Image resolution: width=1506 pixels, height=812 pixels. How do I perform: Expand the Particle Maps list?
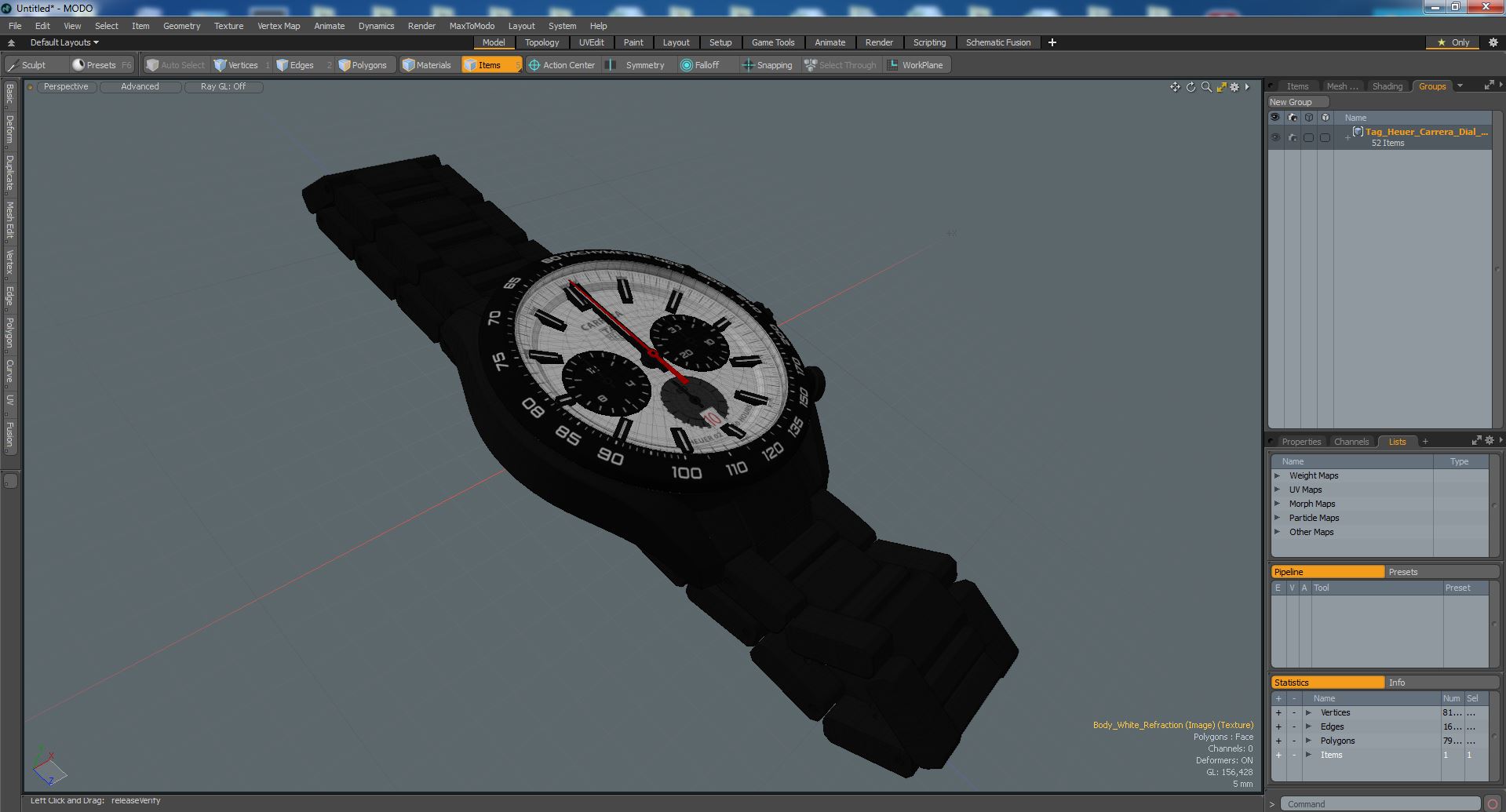(x=1277, y=518)
